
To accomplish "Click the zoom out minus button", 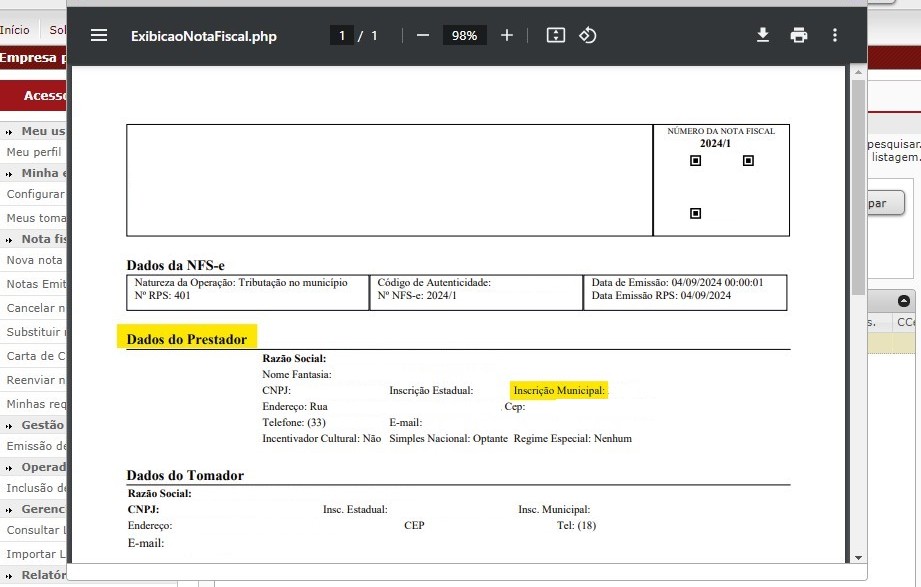I will tap(422, 35).
